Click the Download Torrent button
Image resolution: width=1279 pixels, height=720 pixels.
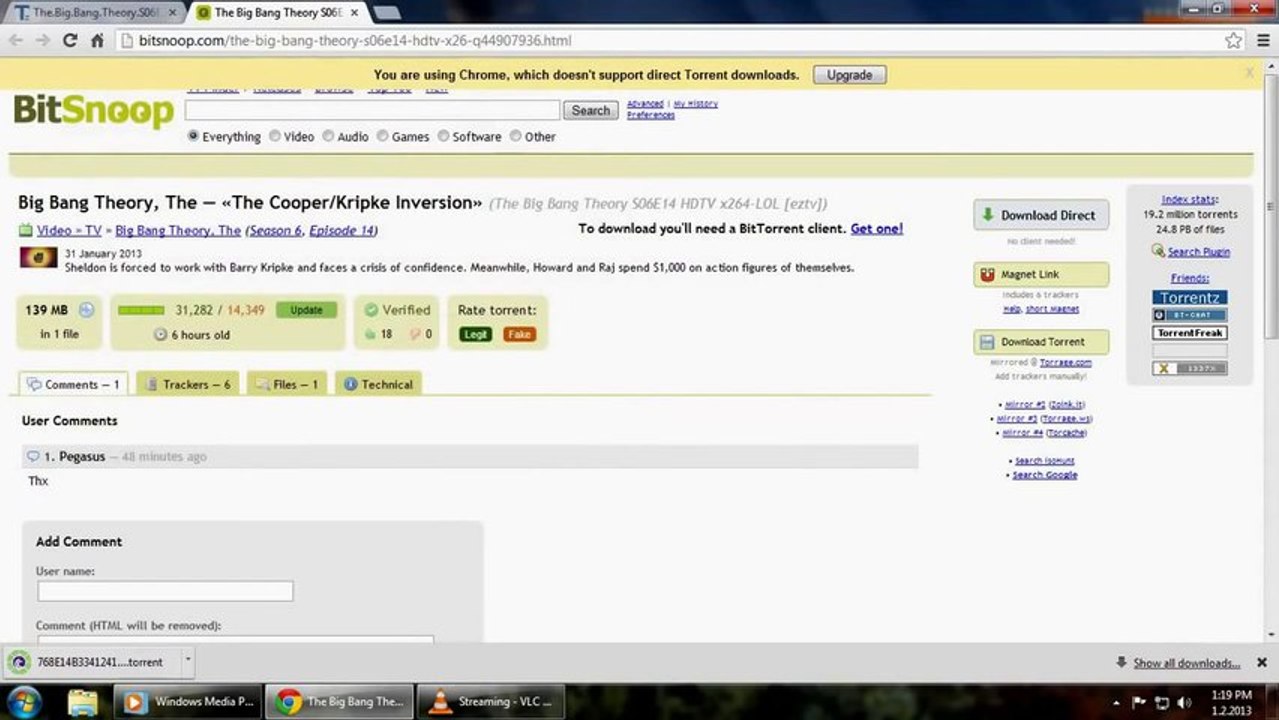pos(1041,342)
